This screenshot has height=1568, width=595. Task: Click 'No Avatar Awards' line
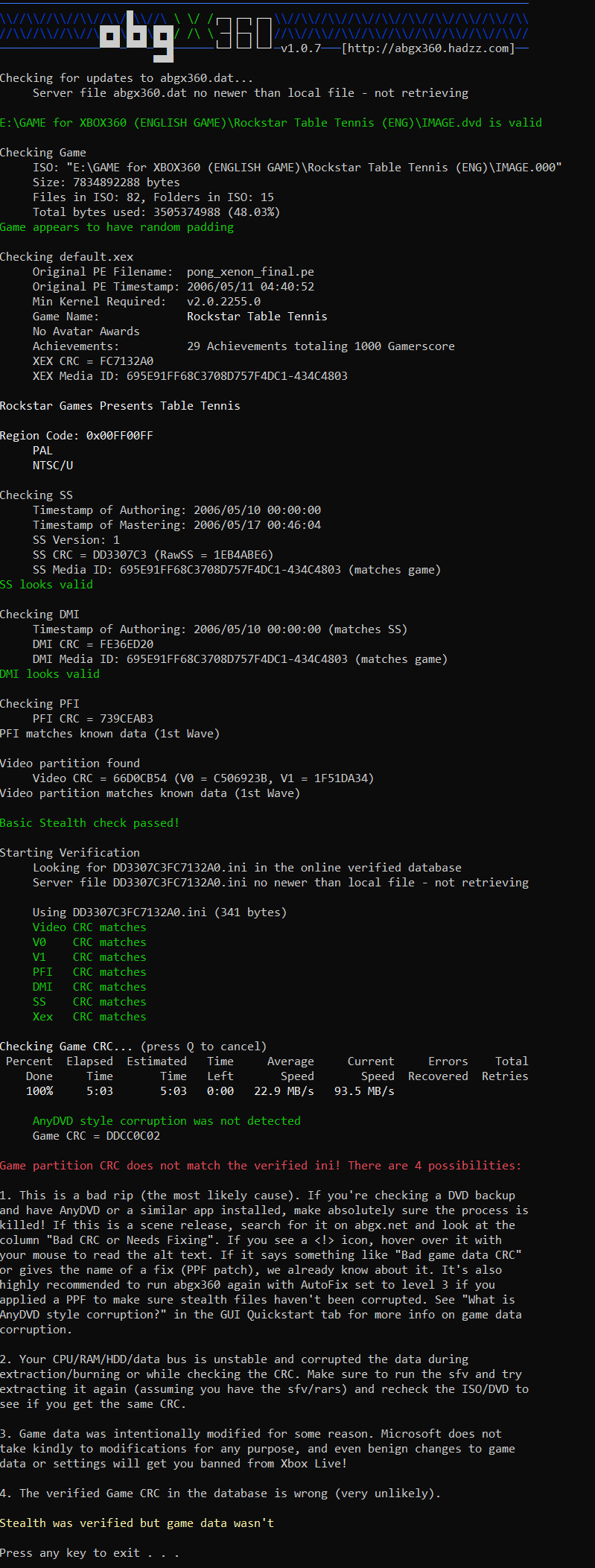tap(86, 331)
